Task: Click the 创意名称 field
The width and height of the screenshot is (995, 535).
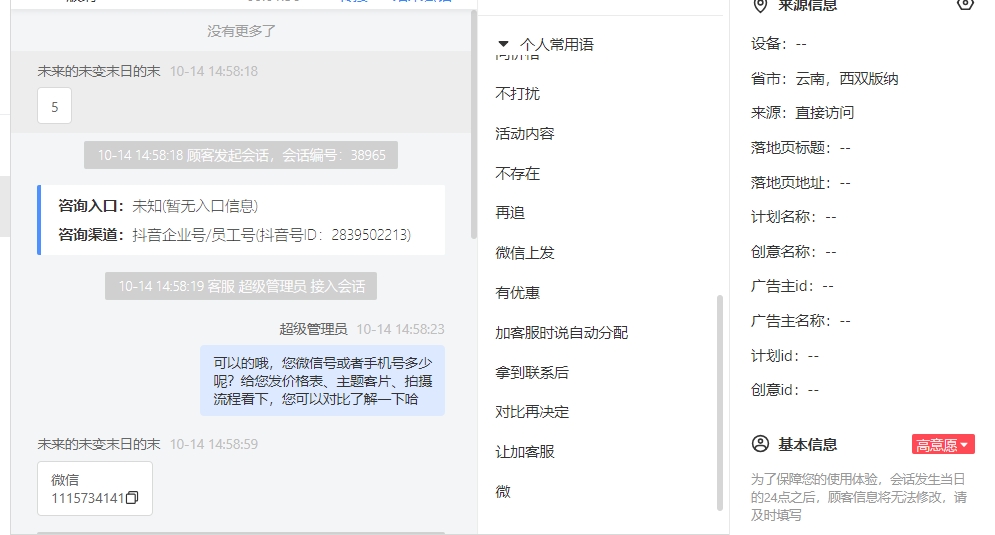Action: [x=793, y=252]
